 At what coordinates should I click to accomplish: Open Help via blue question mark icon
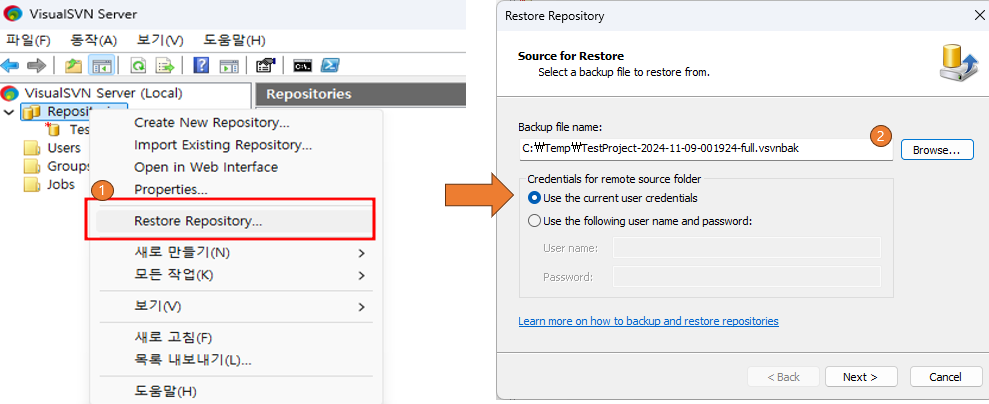point(201,65)
